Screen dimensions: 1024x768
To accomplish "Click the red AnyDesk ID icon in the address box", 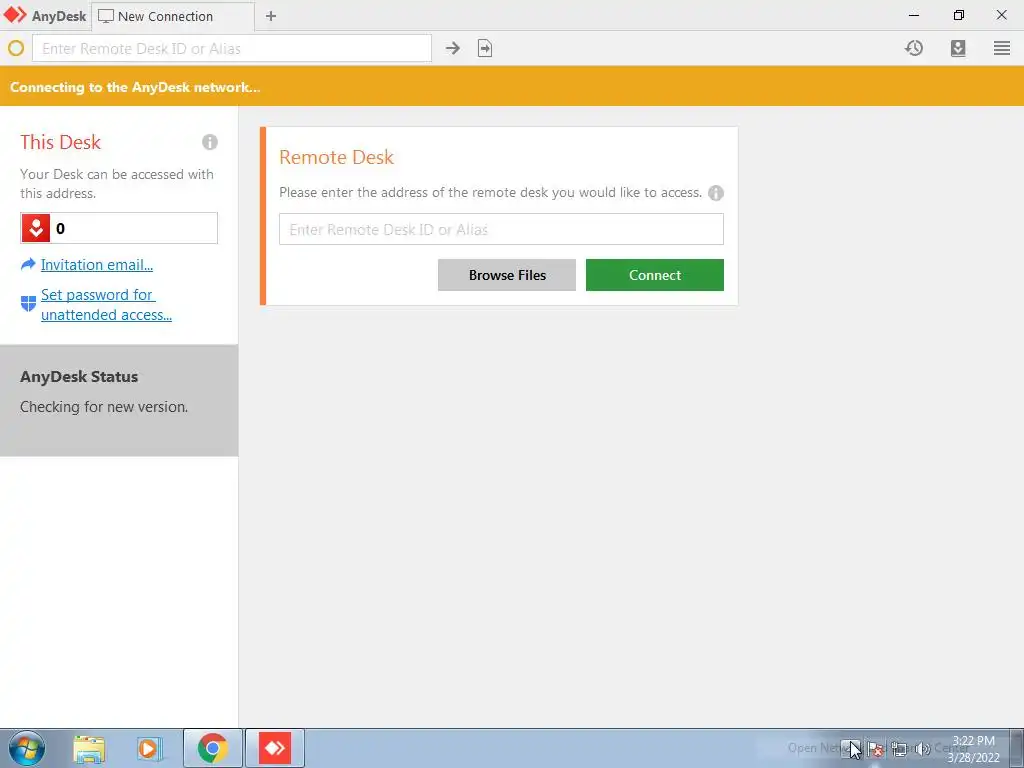I will click(36, 228).
